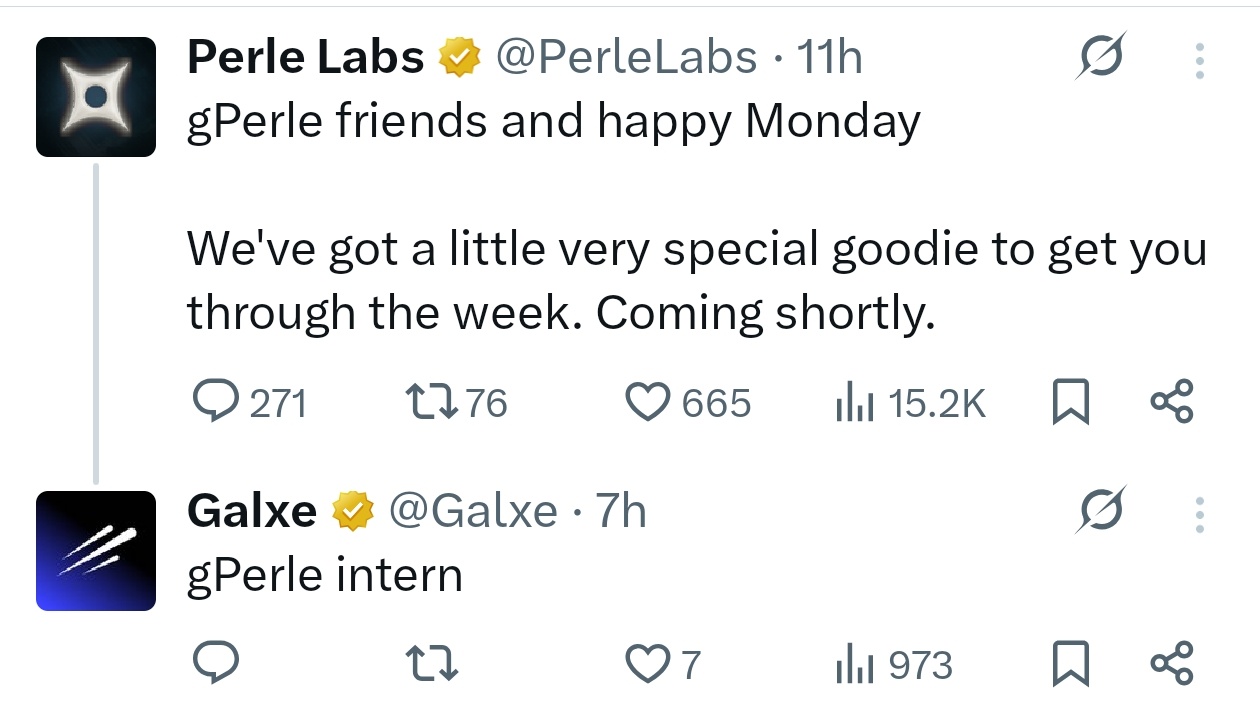Viewport: 1260px width, 708px height.
Task: Open the @PerleLabs handle link
Action: (x=626, y=57)
